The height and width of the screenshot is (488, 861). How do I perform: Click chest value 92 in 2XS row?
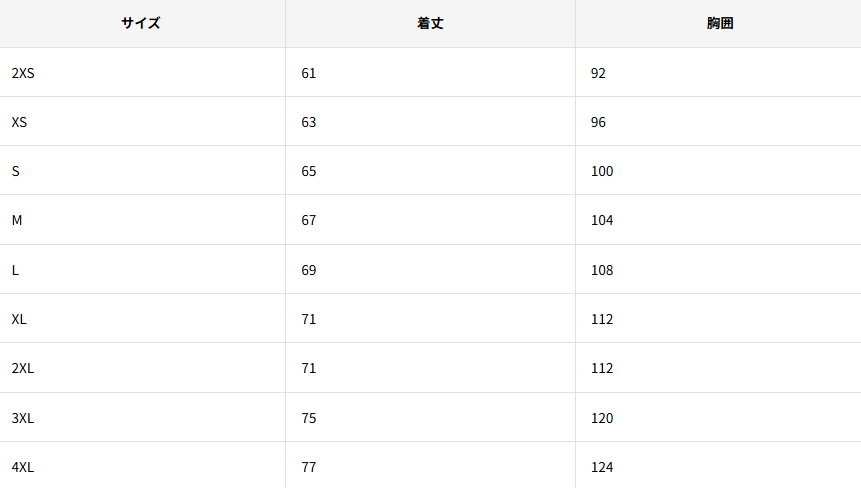click(x=598, y=73)
